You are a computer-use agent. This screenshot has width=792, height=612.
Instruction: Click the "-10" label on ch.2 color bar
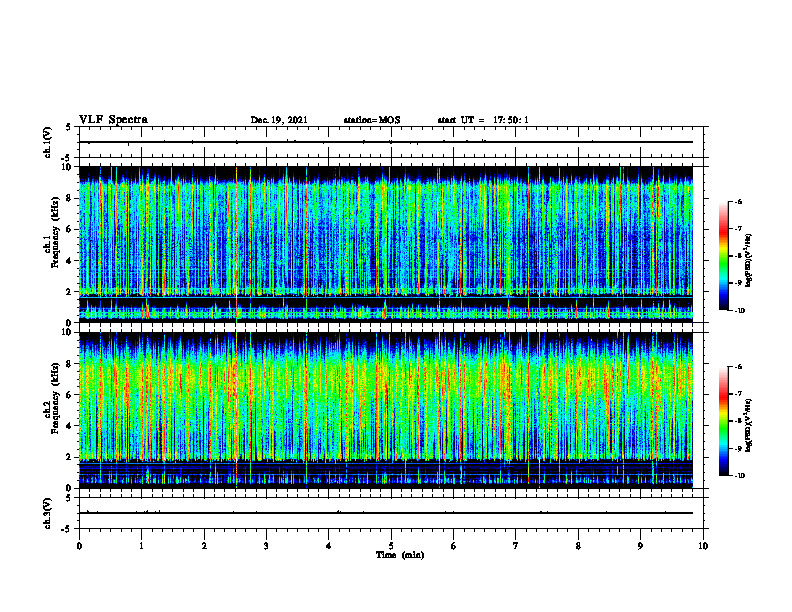click(739, 476)
